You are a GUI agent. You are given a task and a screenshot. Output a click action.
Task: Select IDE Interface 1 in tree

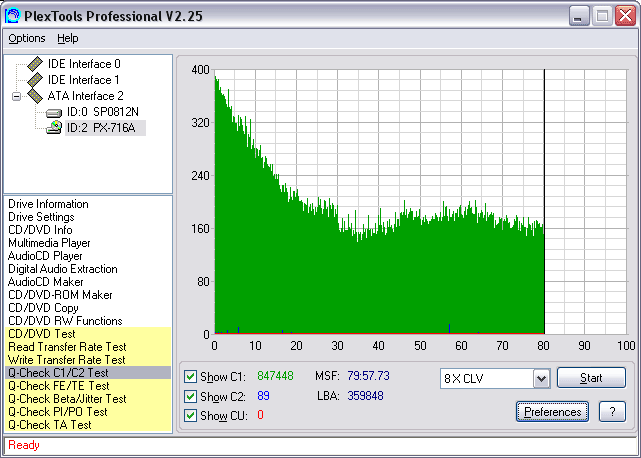[83, 80]
